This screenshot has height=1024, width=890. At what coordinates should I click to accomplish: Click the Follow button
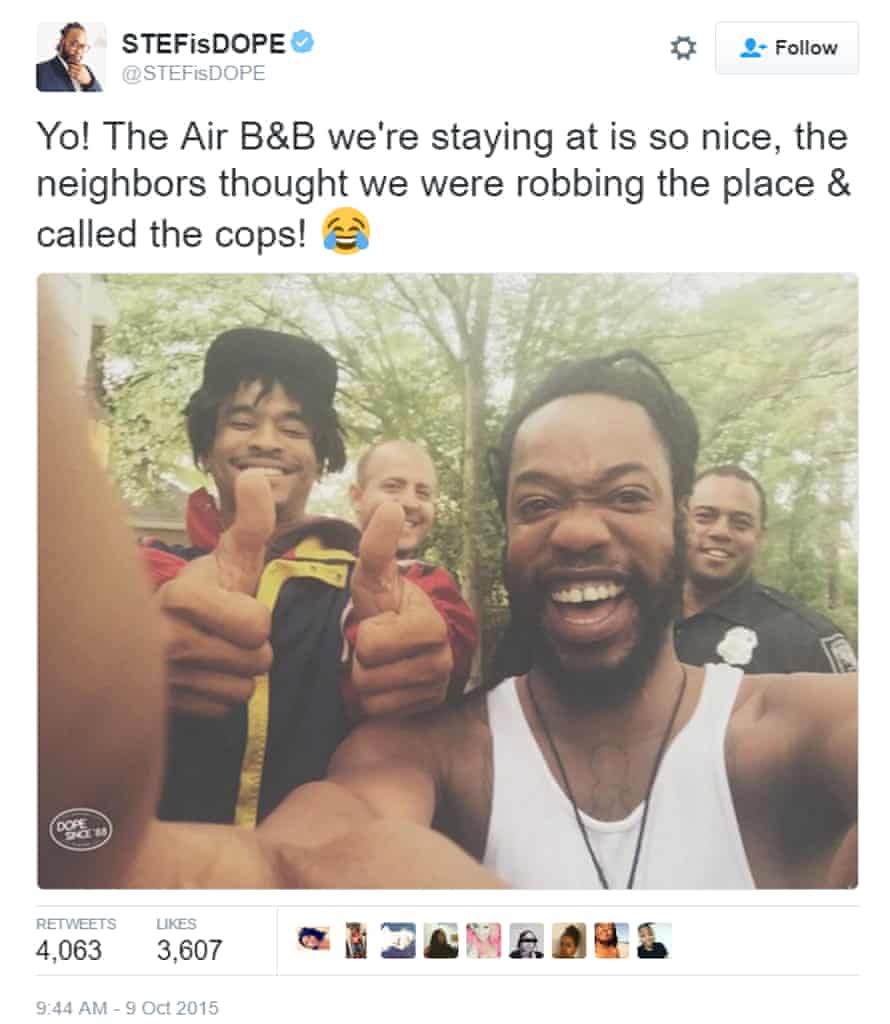(x=787, y=48)
